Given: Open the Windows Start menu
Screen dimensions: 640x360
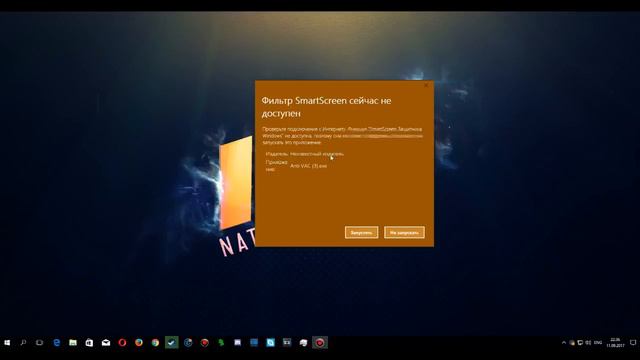Looking at the screenshot, I should [7, 343].
